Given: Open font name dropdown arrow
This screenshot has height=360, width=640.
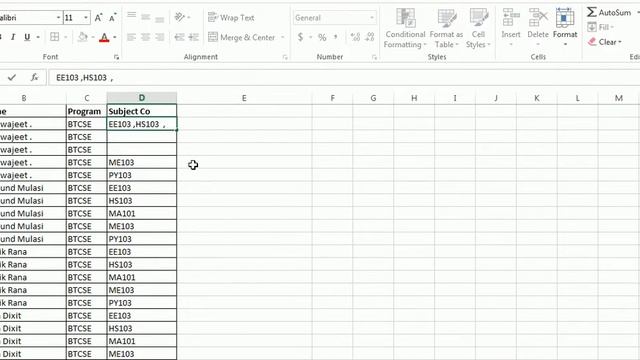Looking at the screenshot, I should 58,18.
